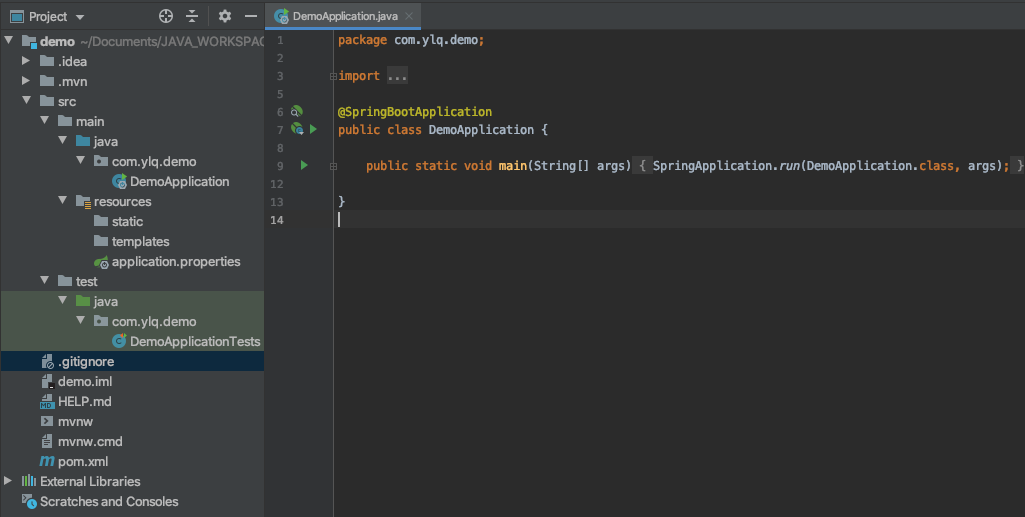Image resolution: width=1025 pixels, height=517 pixels.
Task: Expand the folded import block
Action: [333, 76]
